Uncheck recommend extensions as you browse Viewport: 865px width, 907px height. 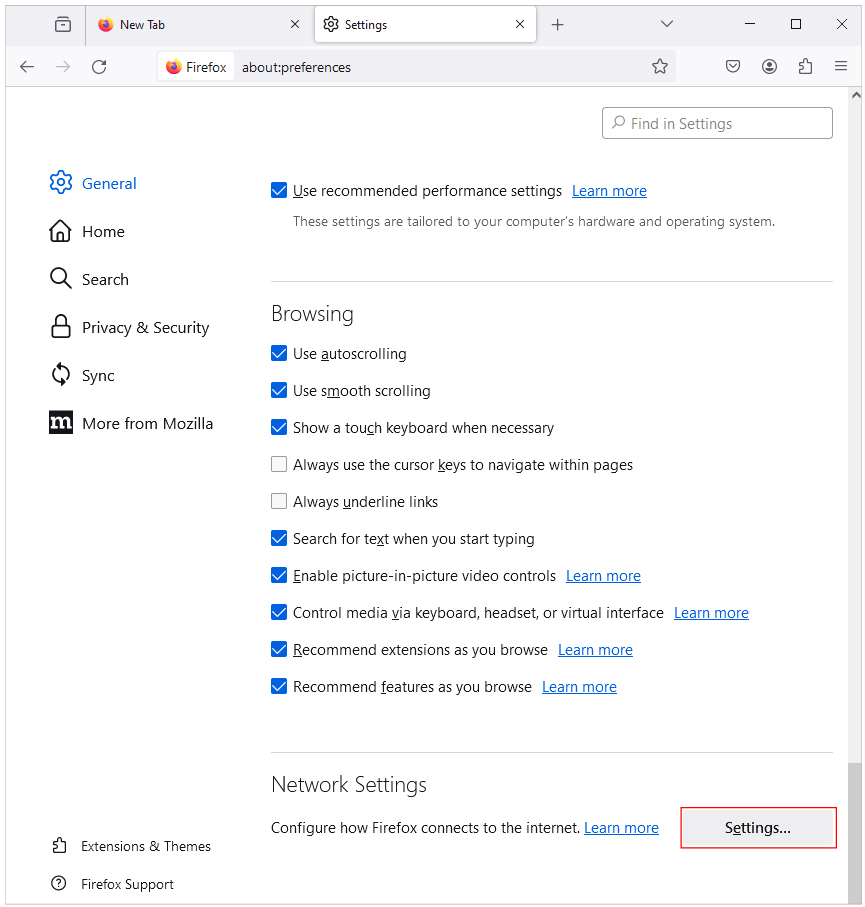(279, 649)
